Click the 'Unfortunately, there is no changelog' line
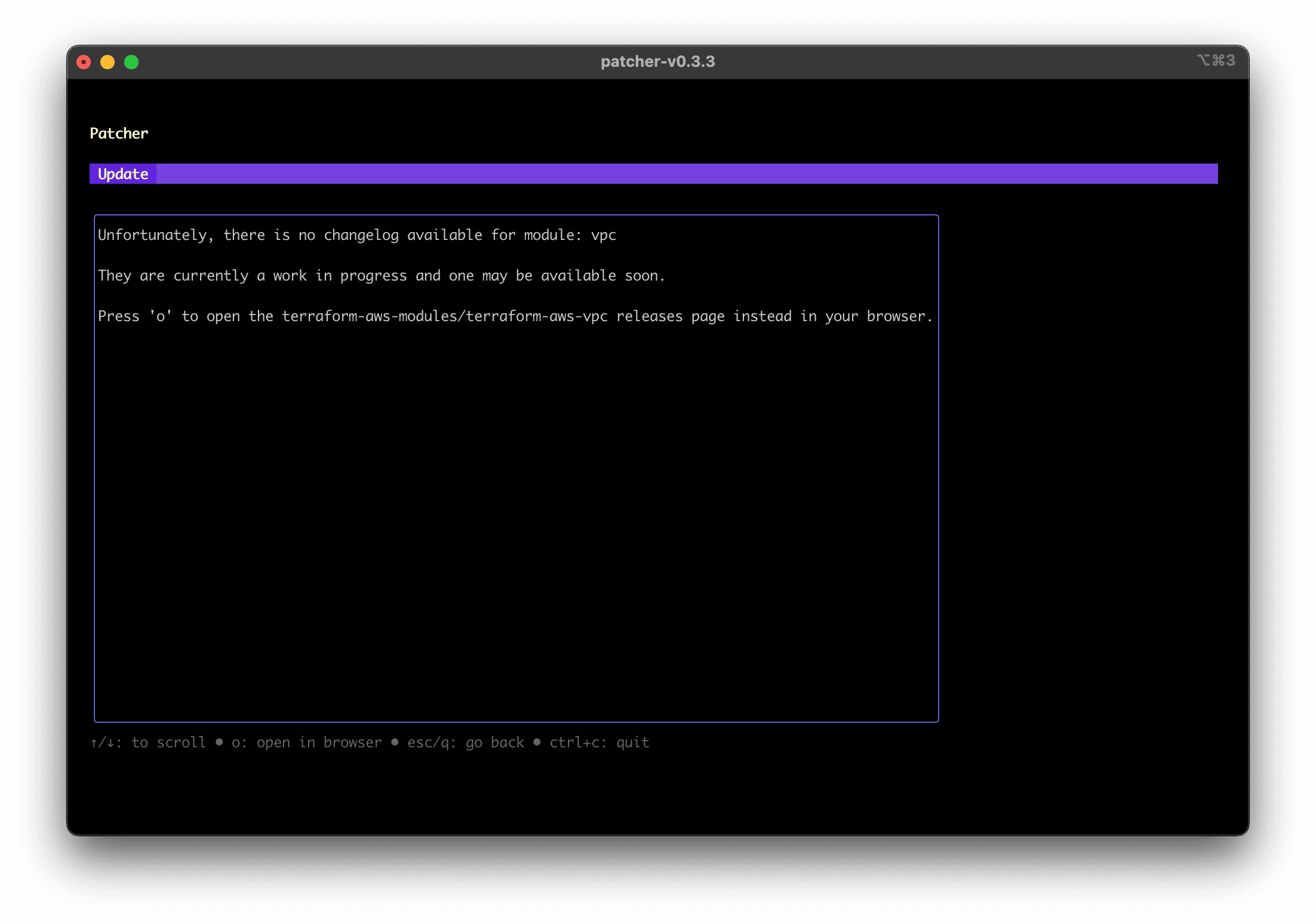The image size is (1316, 924). point(357,235)
